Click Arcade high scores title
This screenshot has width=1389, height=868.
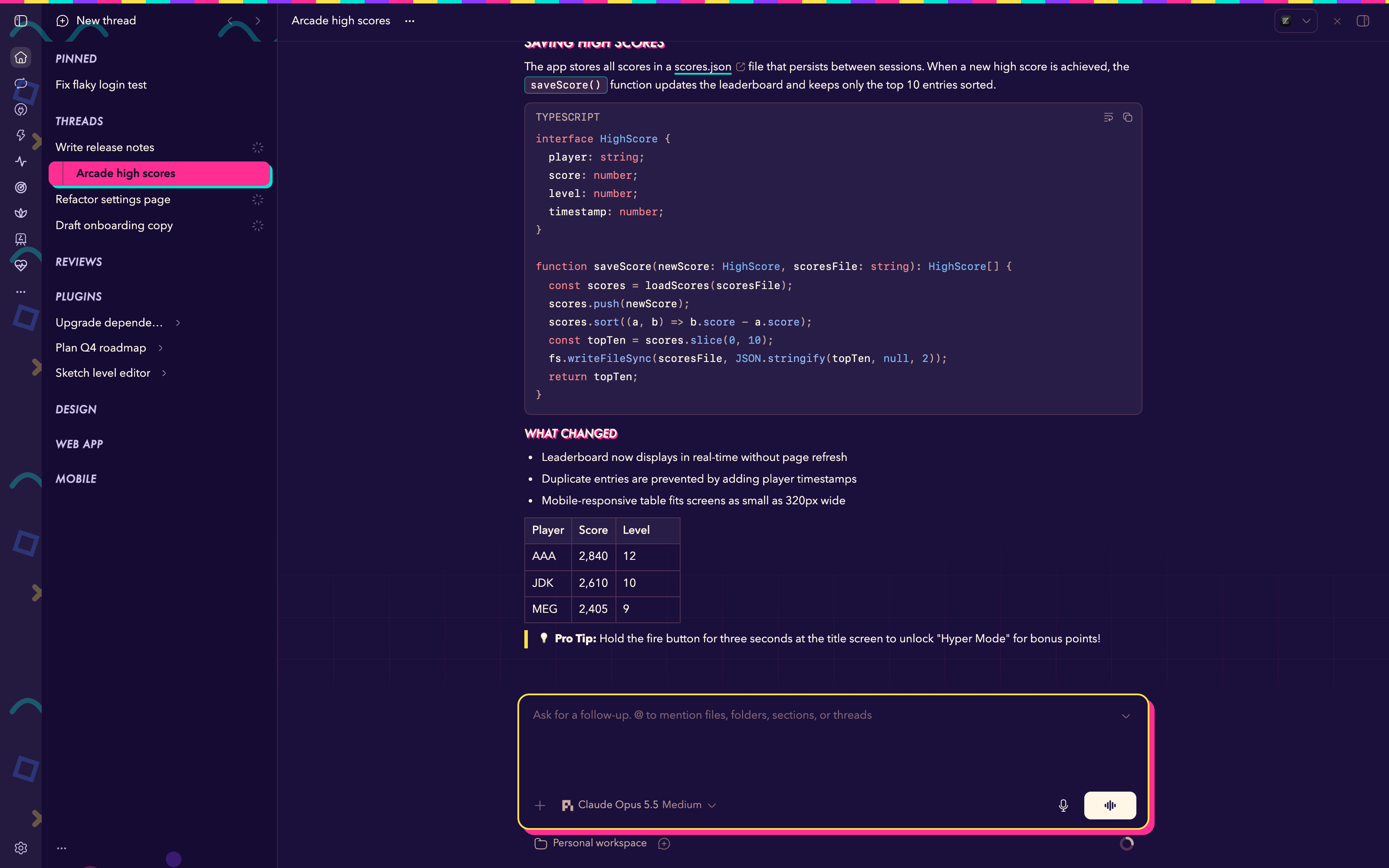click(x=341, y=21)
